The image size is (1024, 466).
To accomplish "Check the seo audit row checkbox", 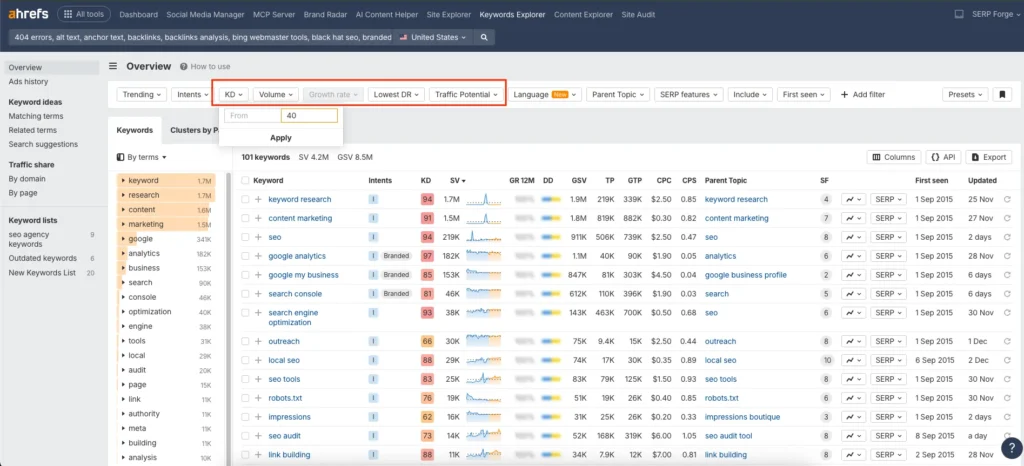I will (x=245, y=436).
